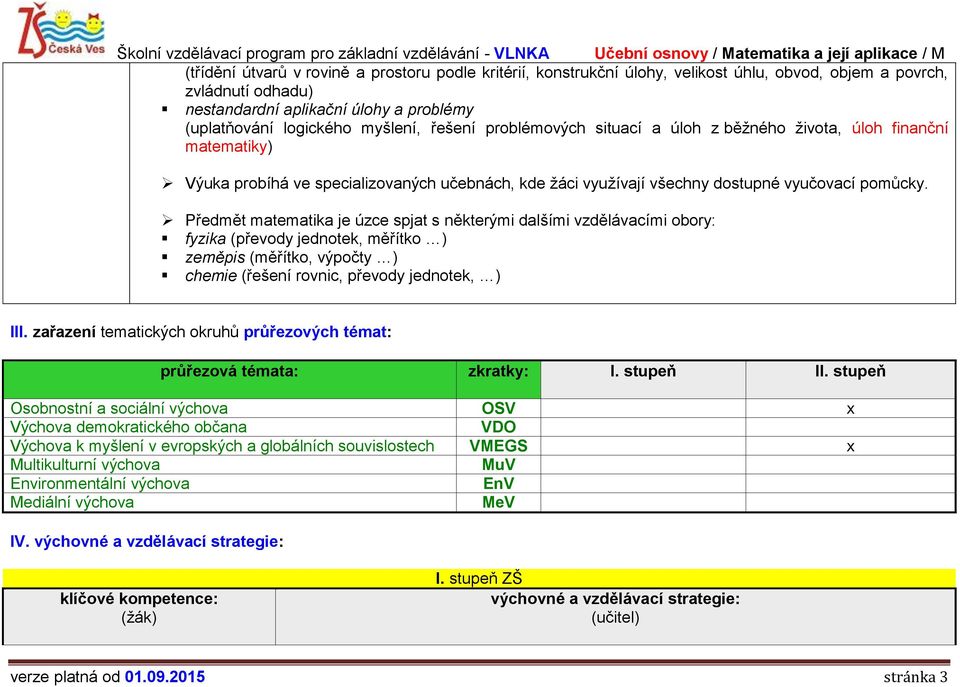This screenshot has width=960, height=687.
Task: Click the 'x' mark in the OSV row
Action: point(850,409)
